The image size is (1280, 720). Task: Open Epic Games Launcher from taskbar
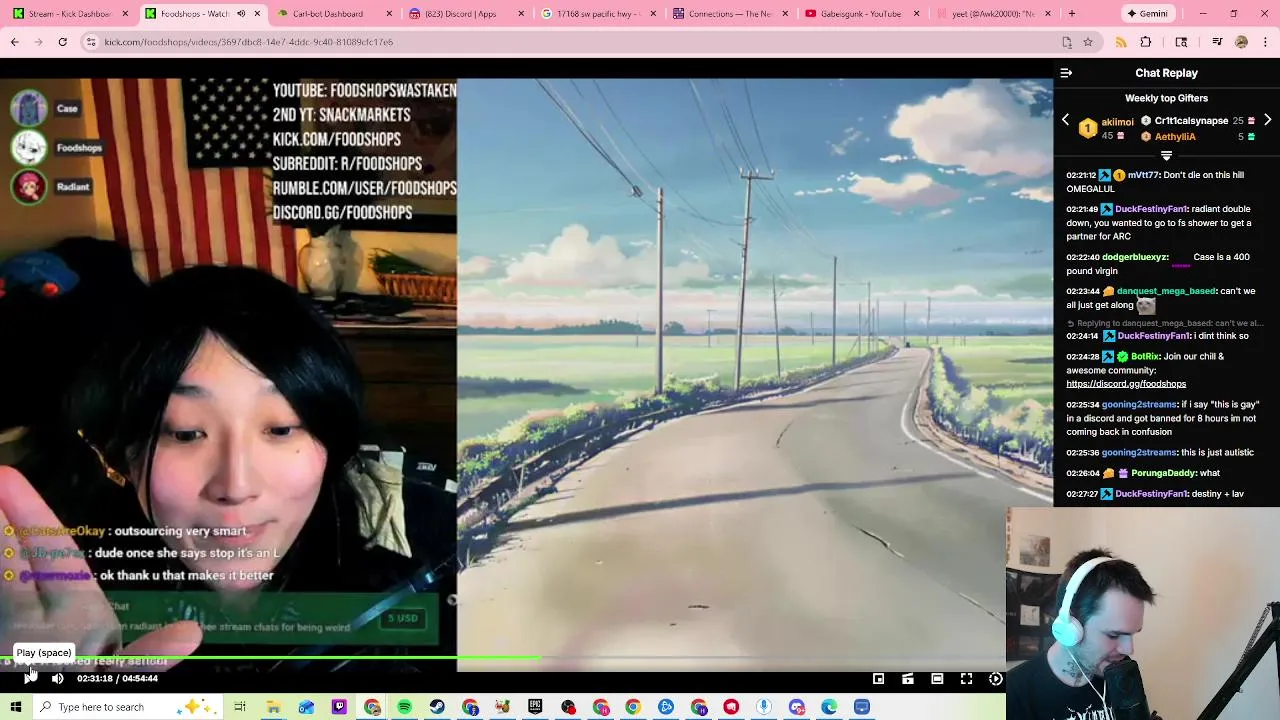[535, 707]
